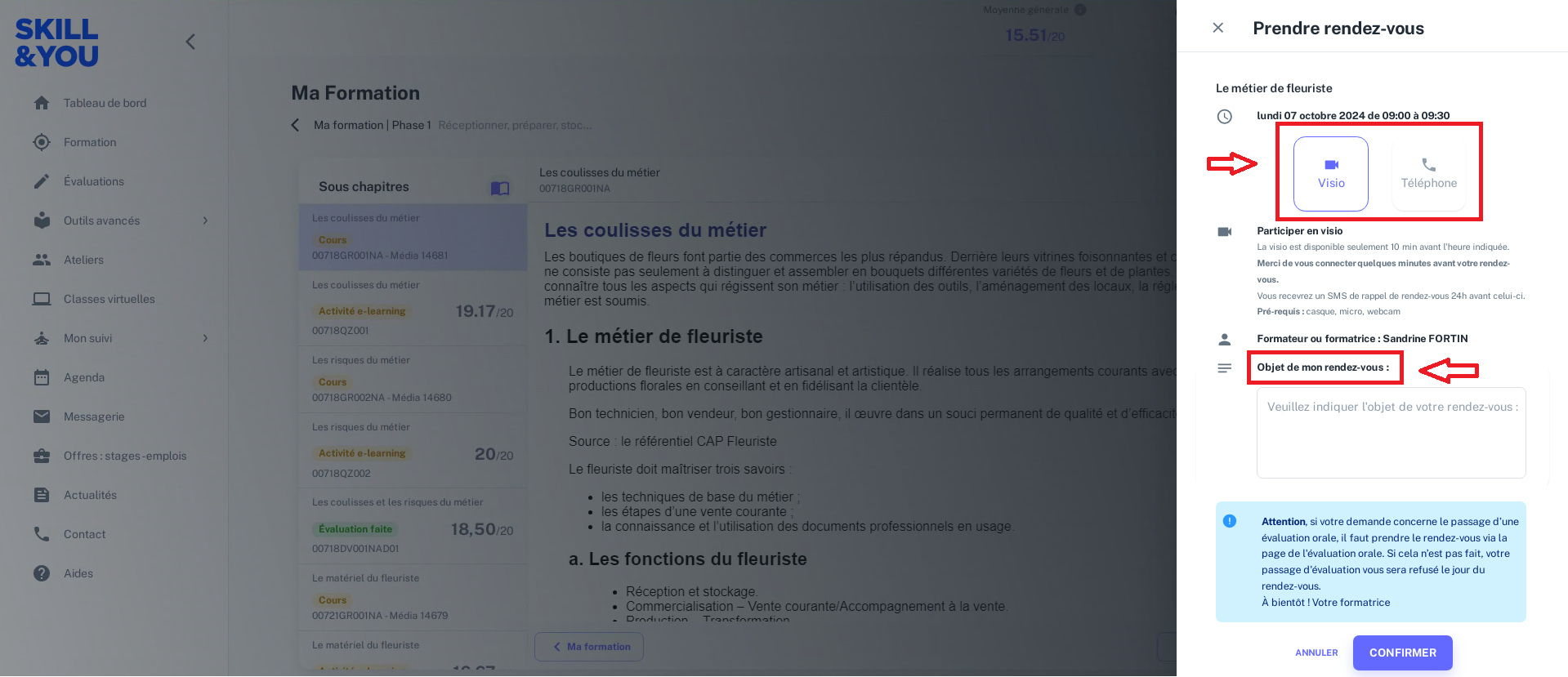Select the Visio appointment option
The image size is (1568, 677).
1330,174
